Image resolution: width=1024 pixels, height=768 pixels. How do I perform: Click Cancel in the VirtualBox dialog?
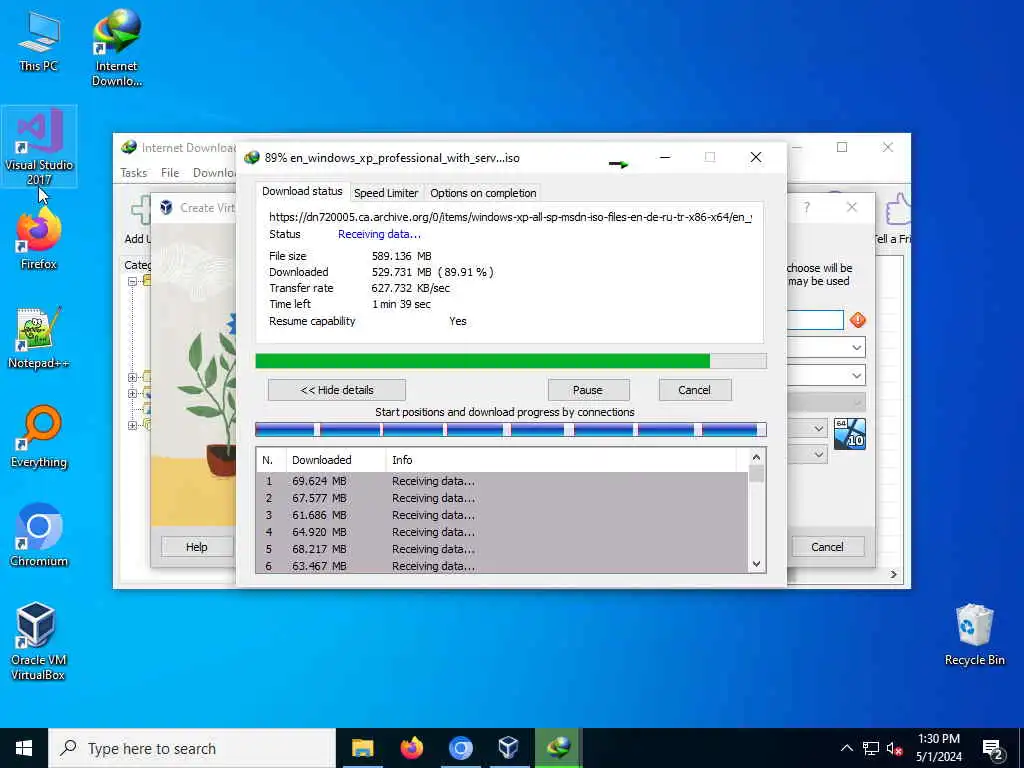pyautogui.click(x=827, y=547)
